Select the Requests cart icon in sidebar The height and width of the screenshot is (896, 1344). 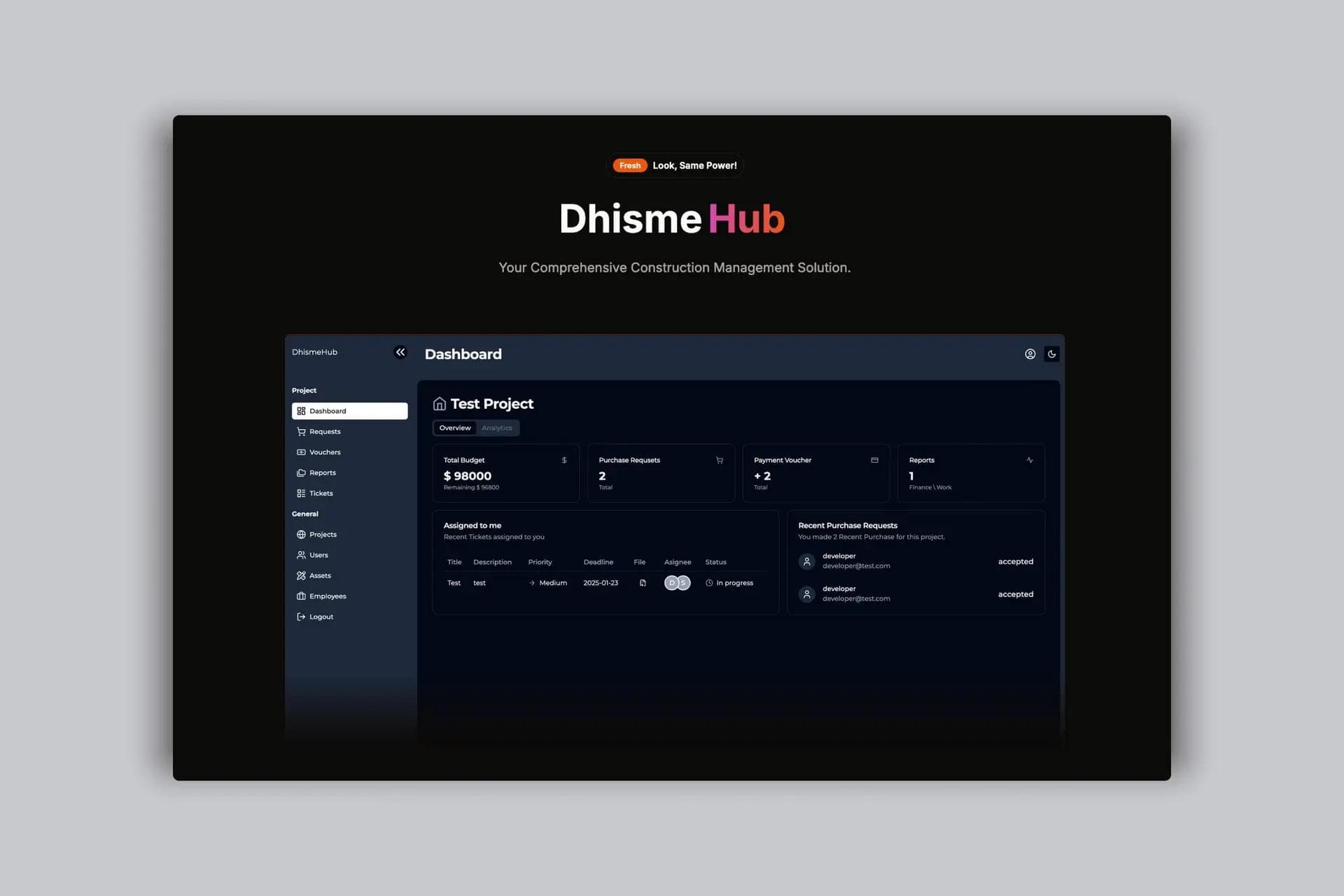[x=301, y=431]
